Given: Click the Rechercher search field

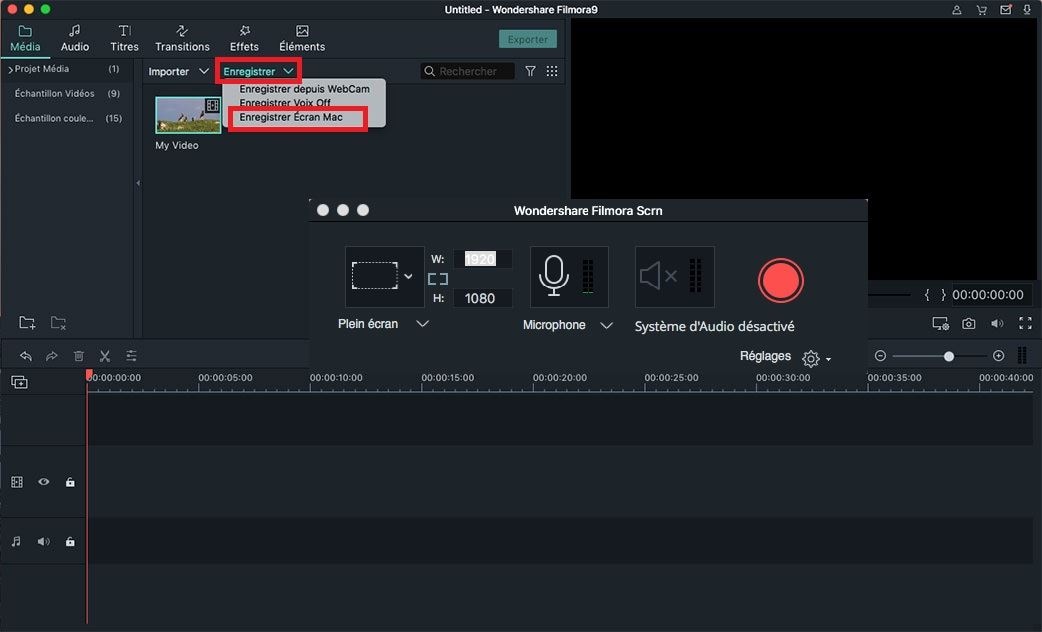Looking at the screenshot, I should pyautogui.click(x=468, y=71).
